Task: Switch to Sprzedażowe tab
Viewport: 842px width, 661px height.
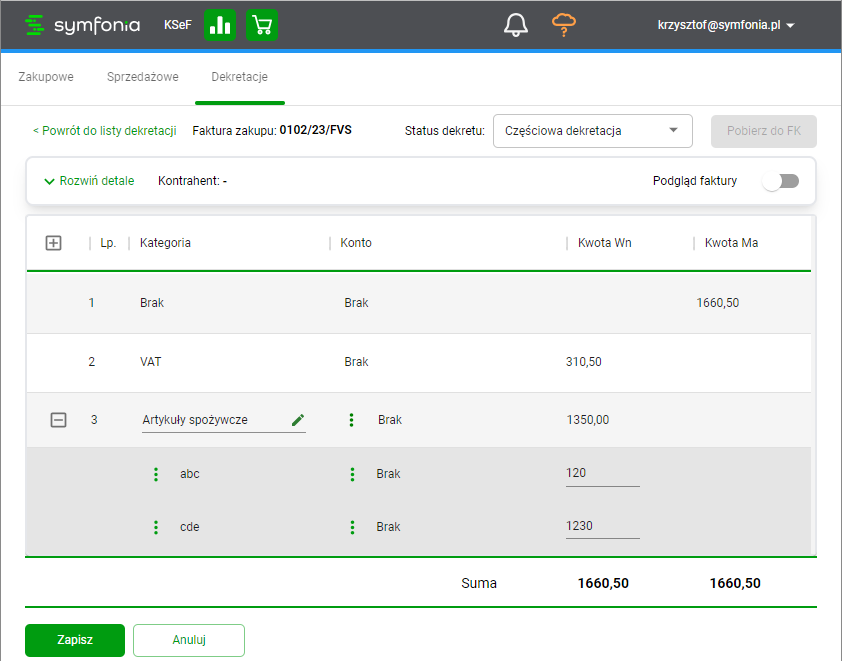Action: pos(143,77)
